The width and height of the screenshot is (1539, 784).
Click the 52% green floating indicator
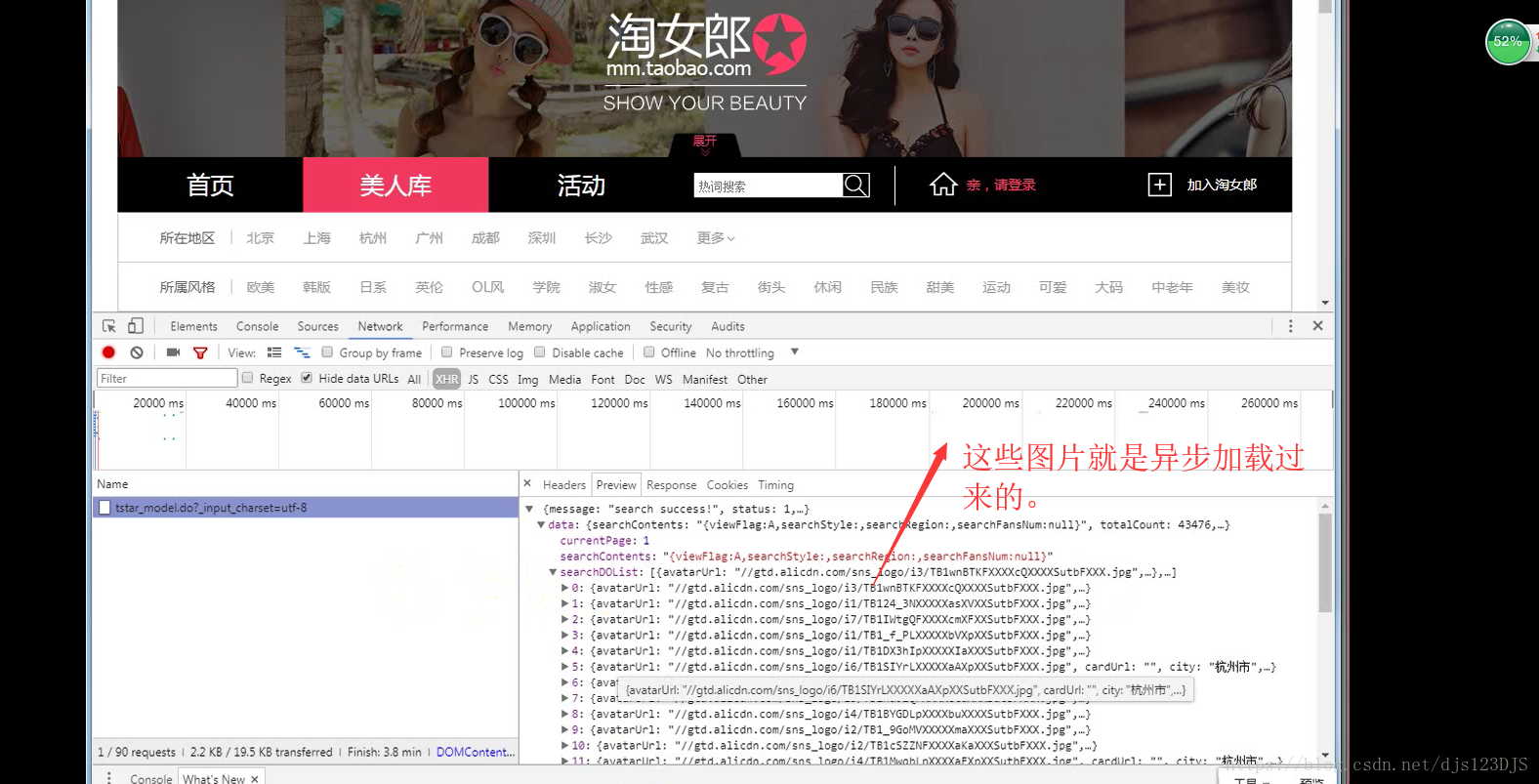1508,42
